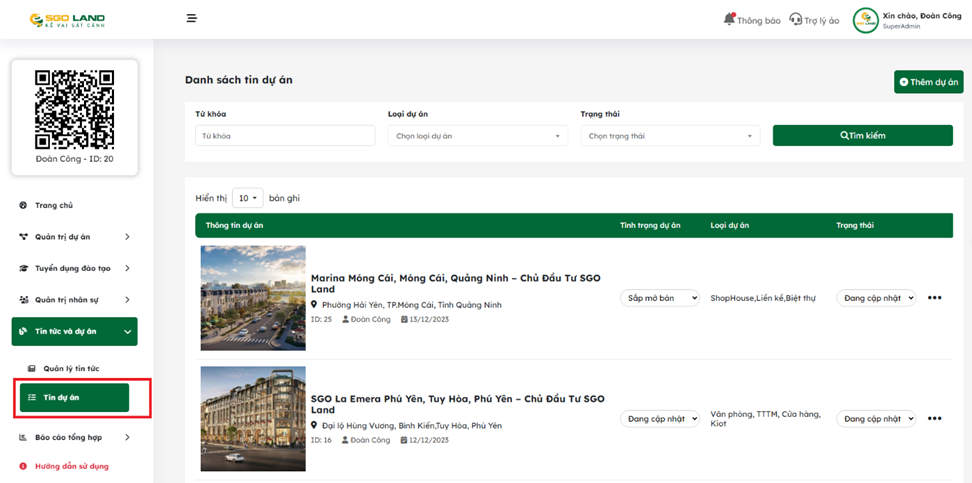
Task: Click the Thêm dự án button
Action: click(928, 82)
